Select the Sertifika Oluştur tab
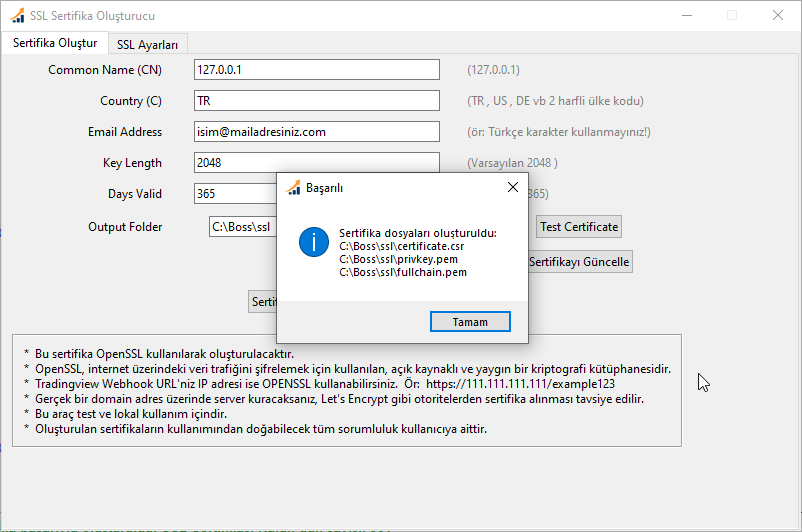 (x=55, y=43)
